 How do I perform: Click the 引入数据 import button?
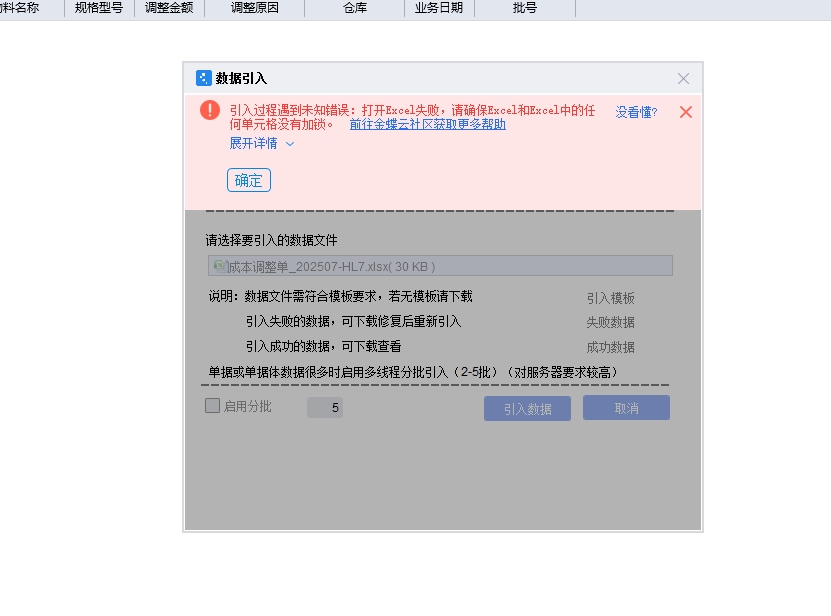click(x=527, y=409)
